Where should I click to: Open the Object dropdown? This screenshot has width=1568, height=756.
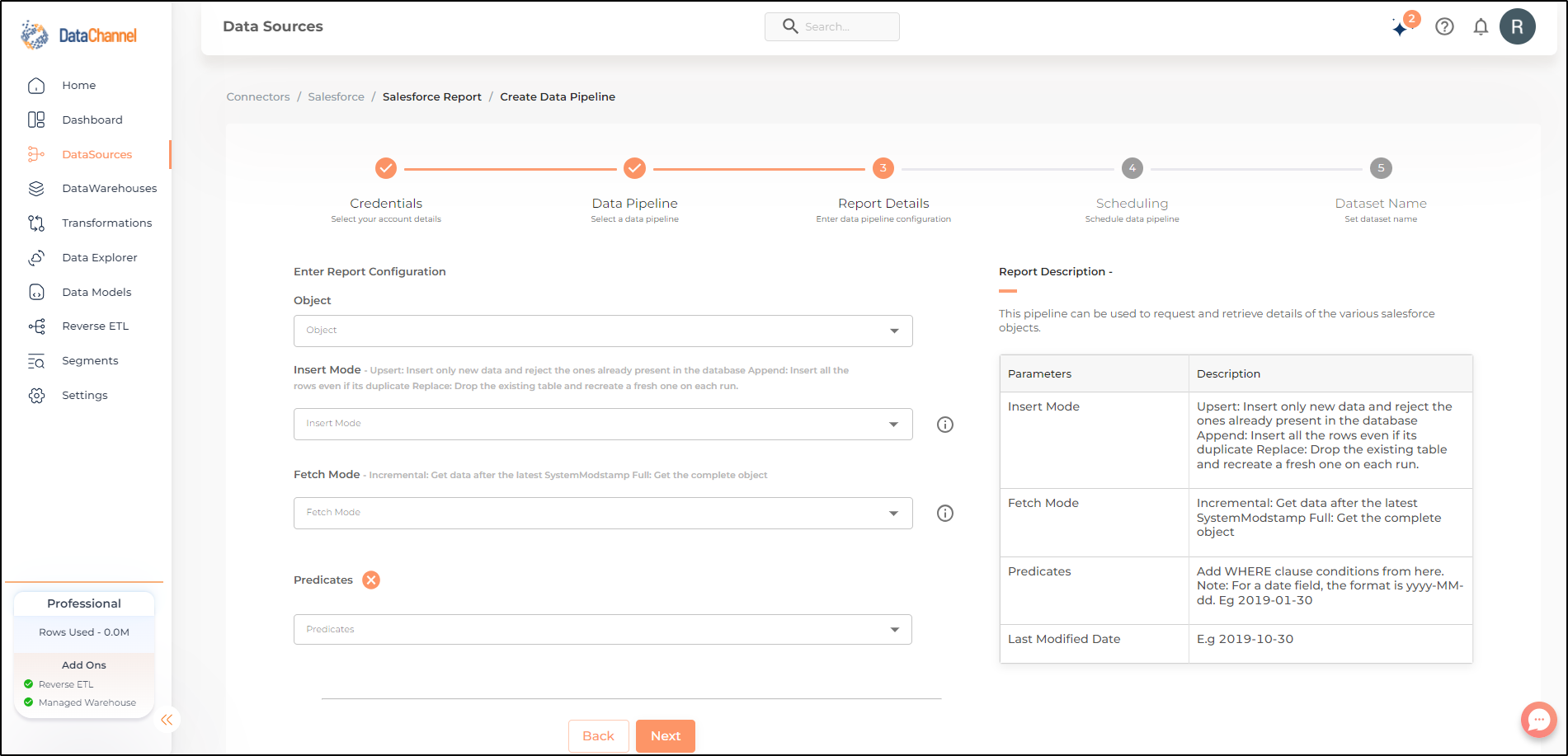603,331
